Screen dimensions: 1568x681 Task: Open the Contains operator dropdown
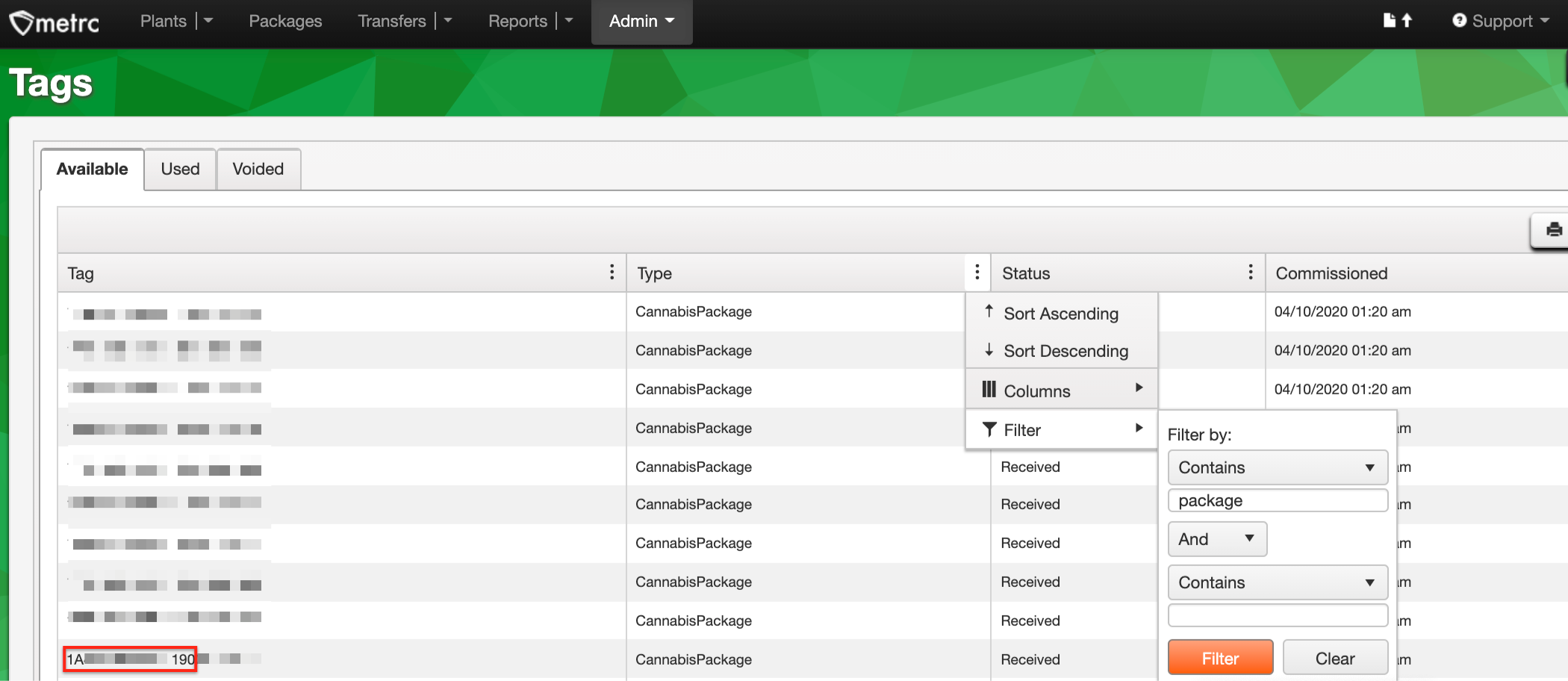[1277, 467]
